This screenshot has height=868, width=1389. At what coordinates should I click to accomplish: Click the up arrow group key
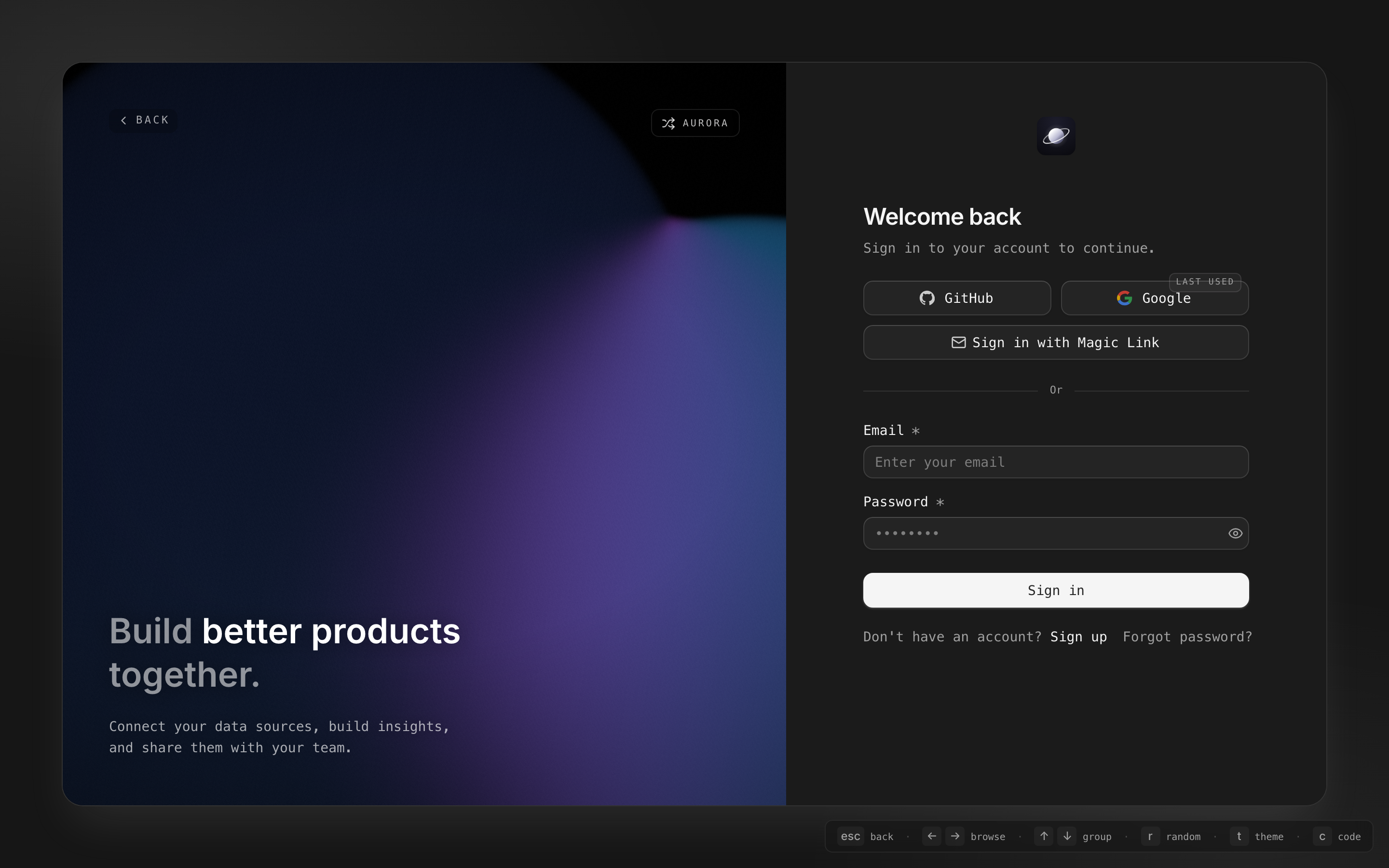[x=1044, y=837]
